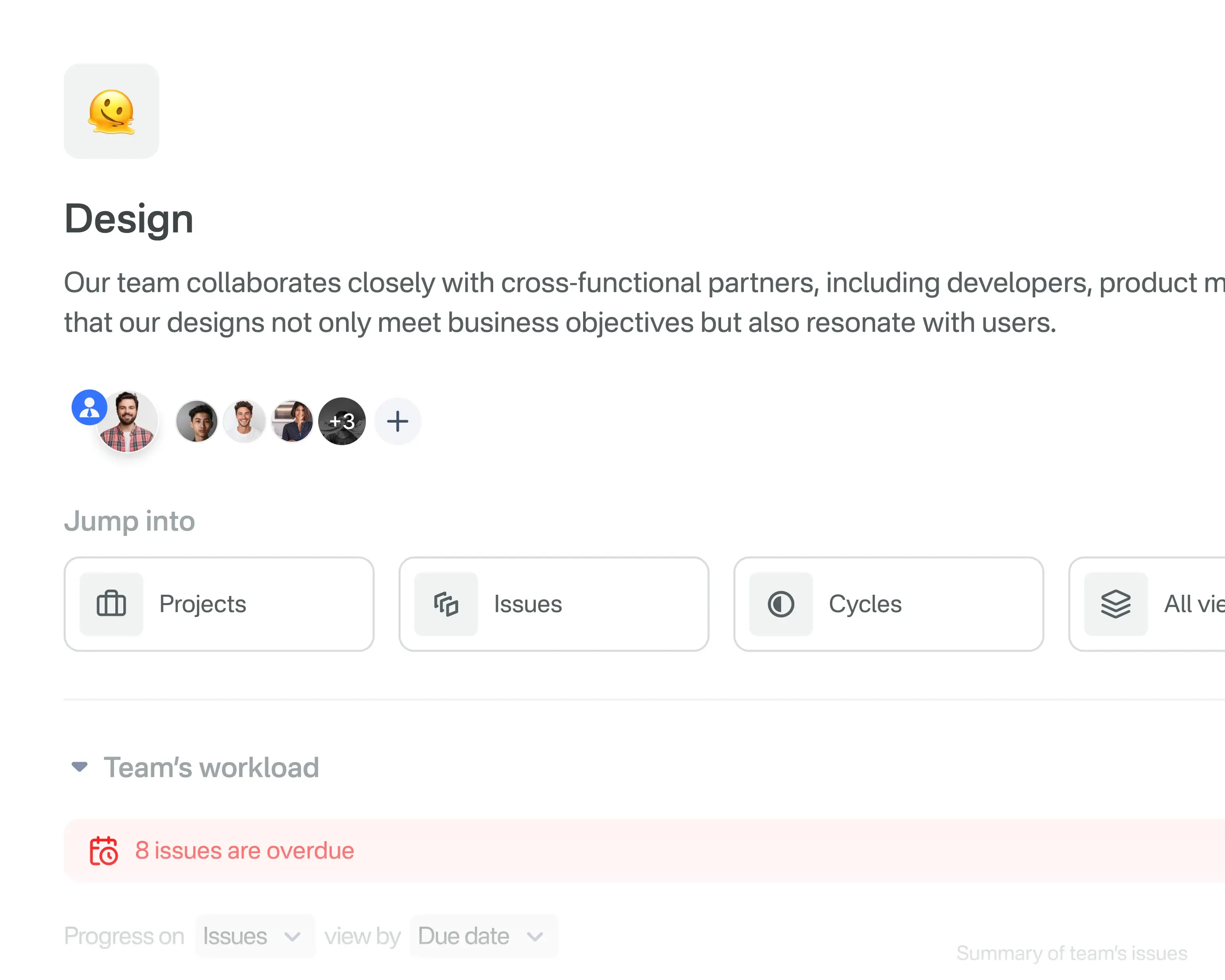Open the Issues progress dropdown
1225x980 pixels.
tap(253, 936)
